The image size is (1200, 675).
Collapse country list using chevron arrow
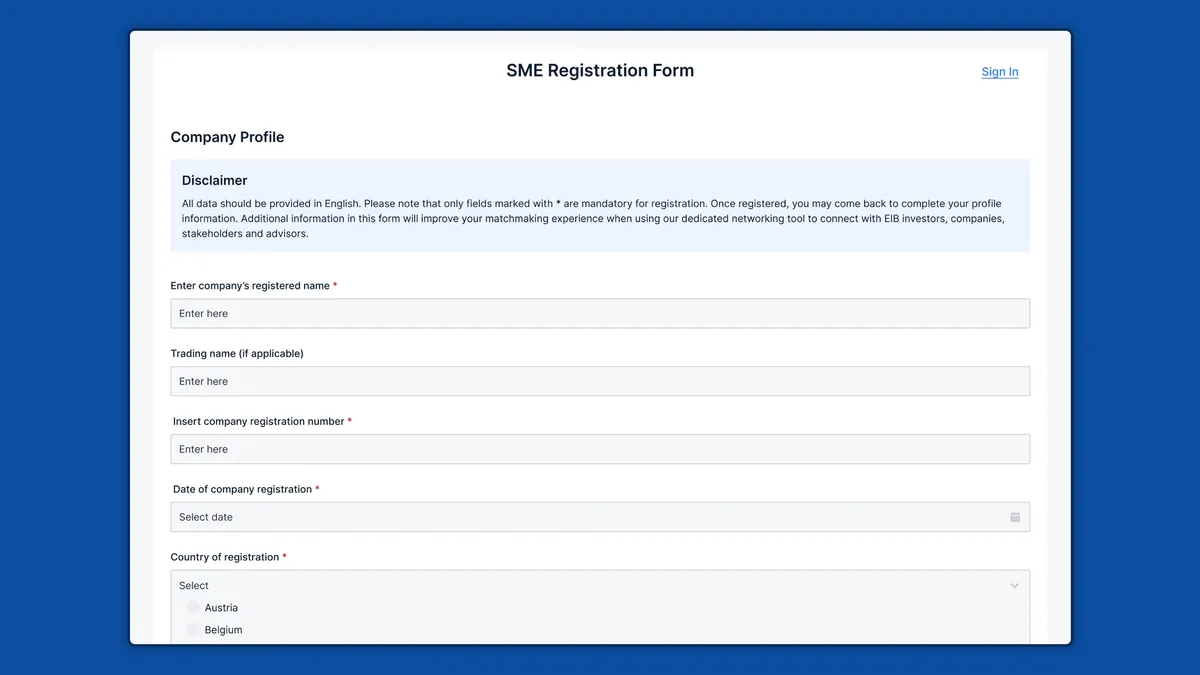pos(1015,585)
